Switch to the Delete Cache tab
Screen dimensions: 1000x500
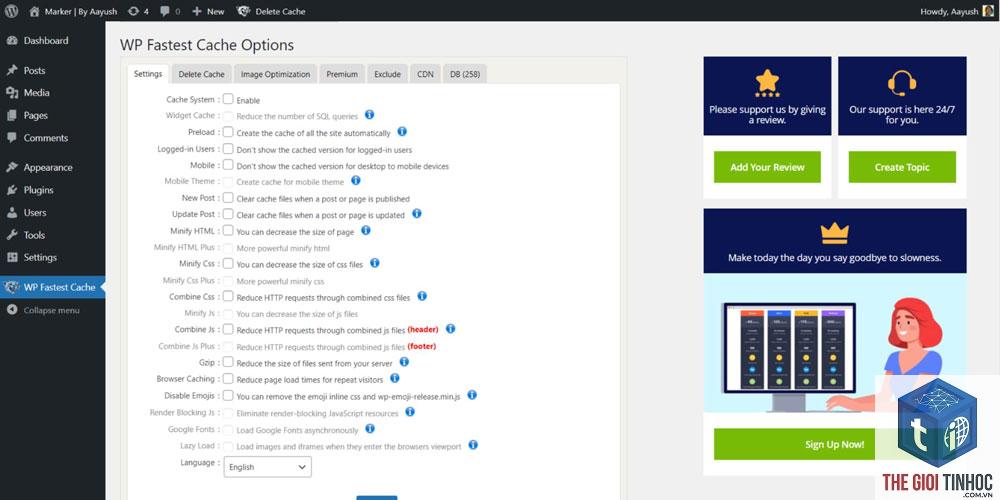pos(202,74)
